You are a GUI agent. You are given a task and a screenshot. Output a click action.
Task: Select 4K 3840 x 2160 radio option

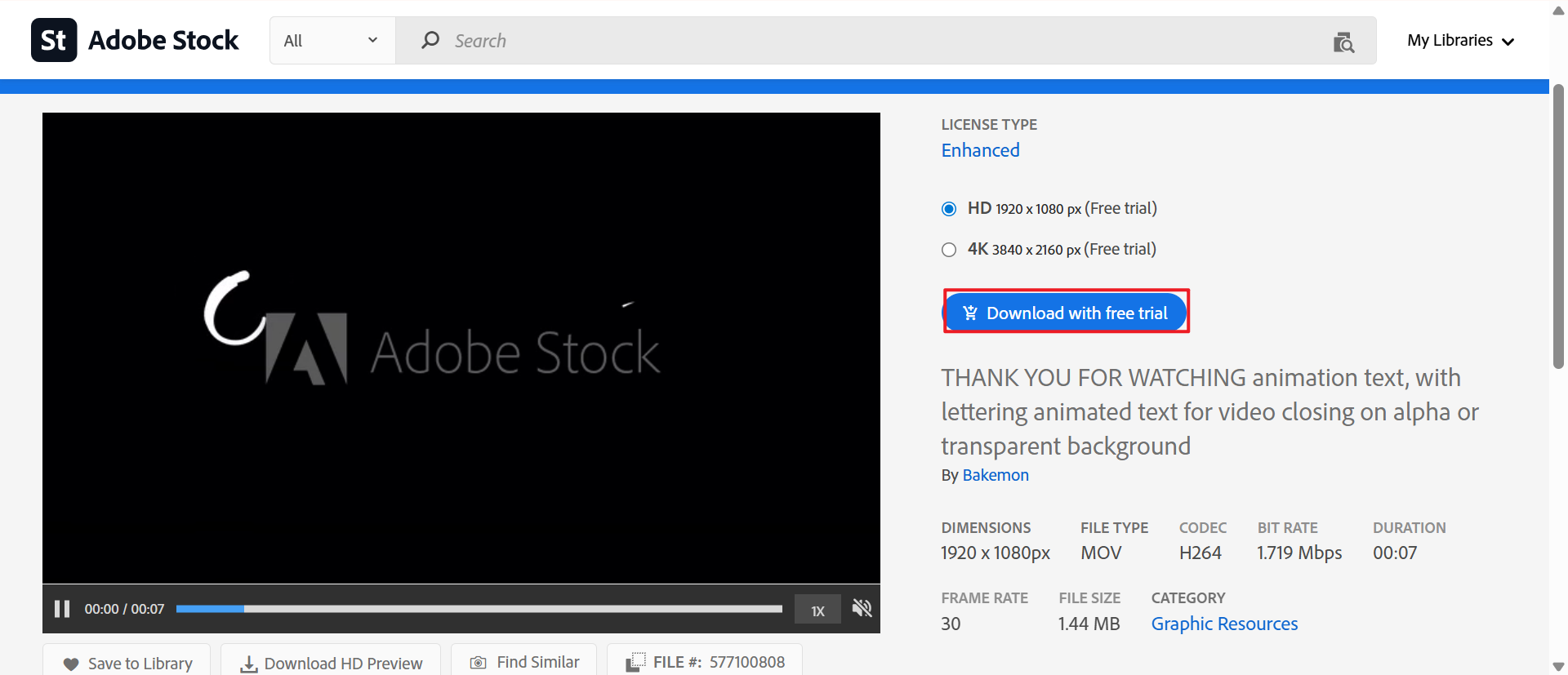click(949, 250)
